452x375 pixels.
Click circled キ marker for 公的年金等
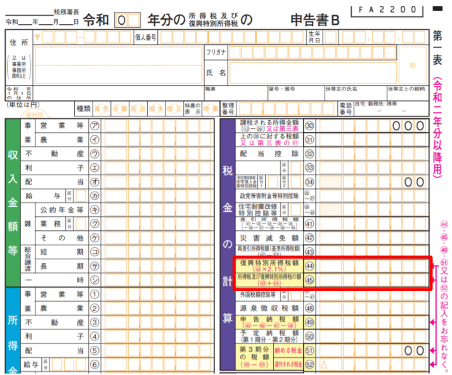(95, 210)
